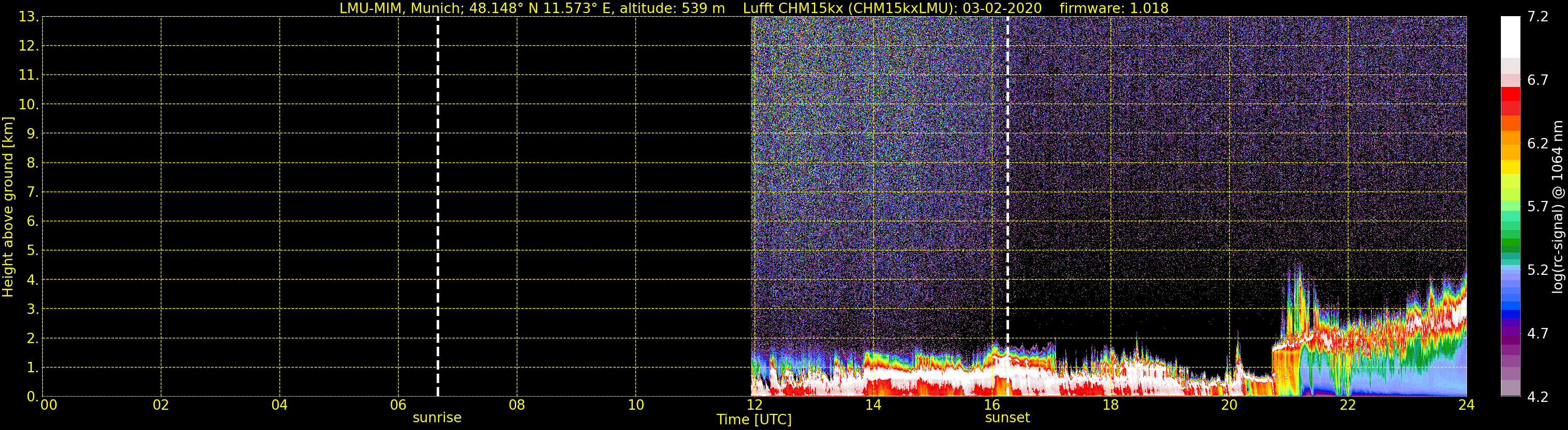Select the "7." height axis tick label
Viewport: 1568px width, 430px height.
click(x=32, y=193)
